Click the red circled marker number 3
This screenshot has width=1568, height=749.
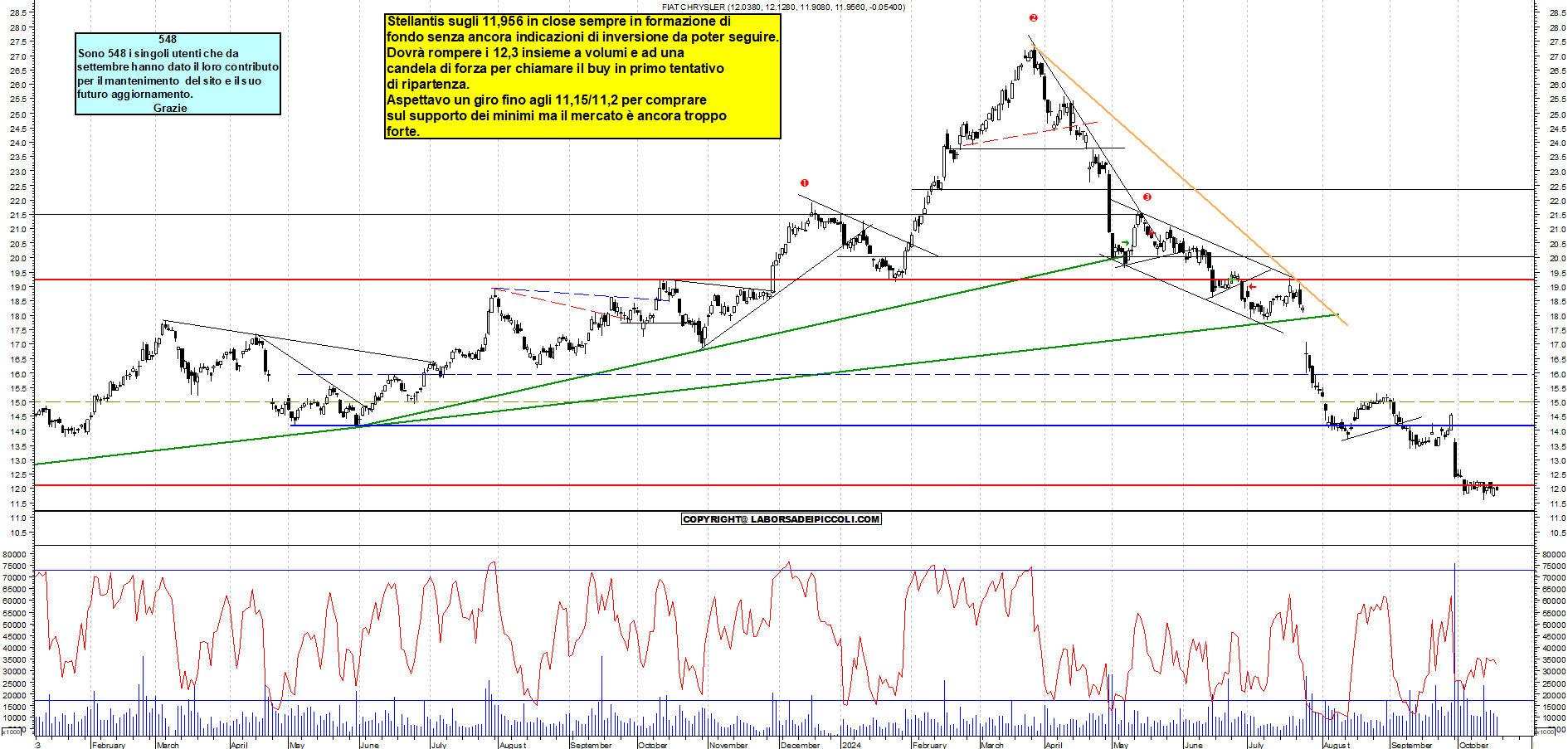[x=1147, y=197]
